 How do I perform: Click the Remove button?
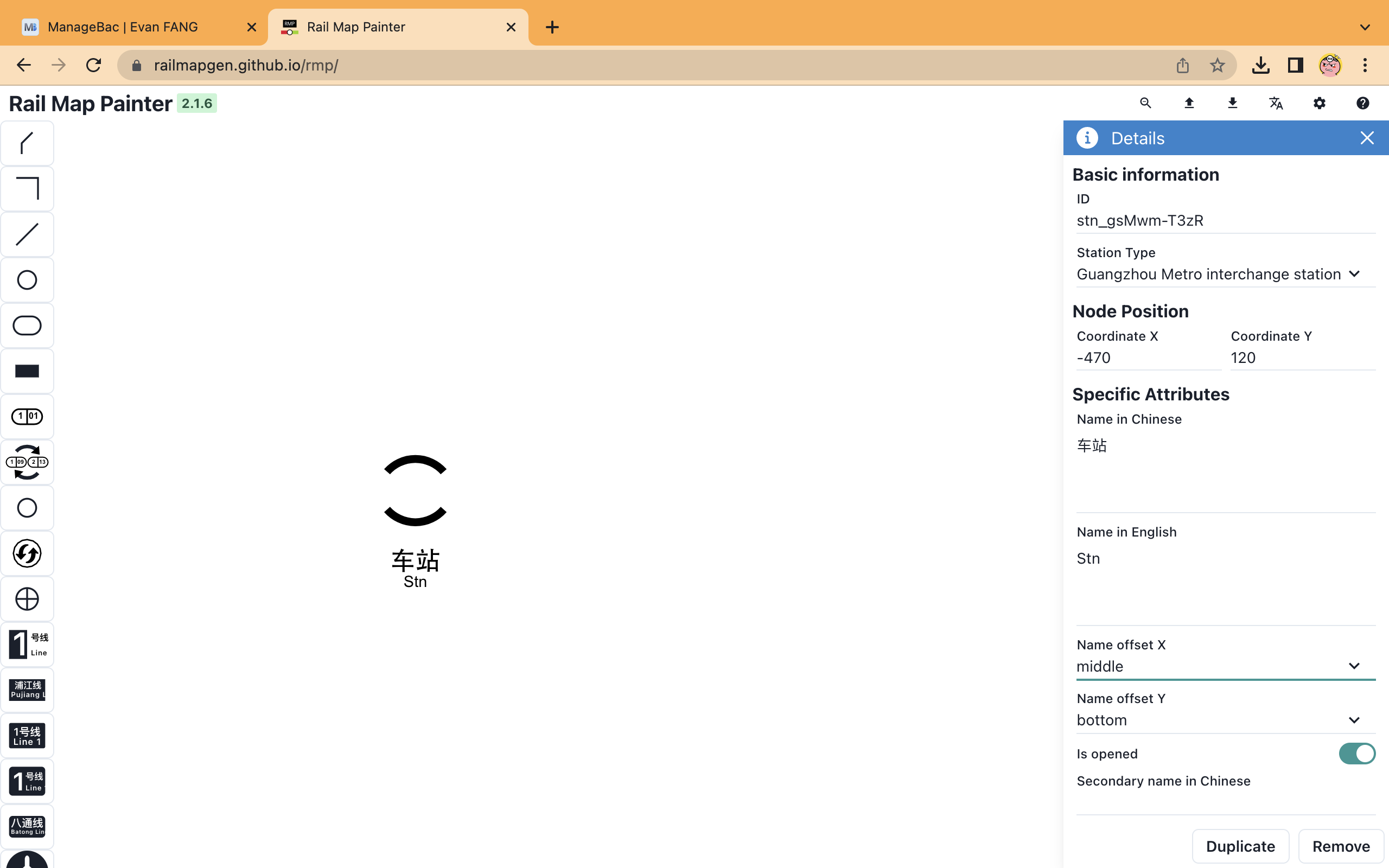pos(1341,846)
